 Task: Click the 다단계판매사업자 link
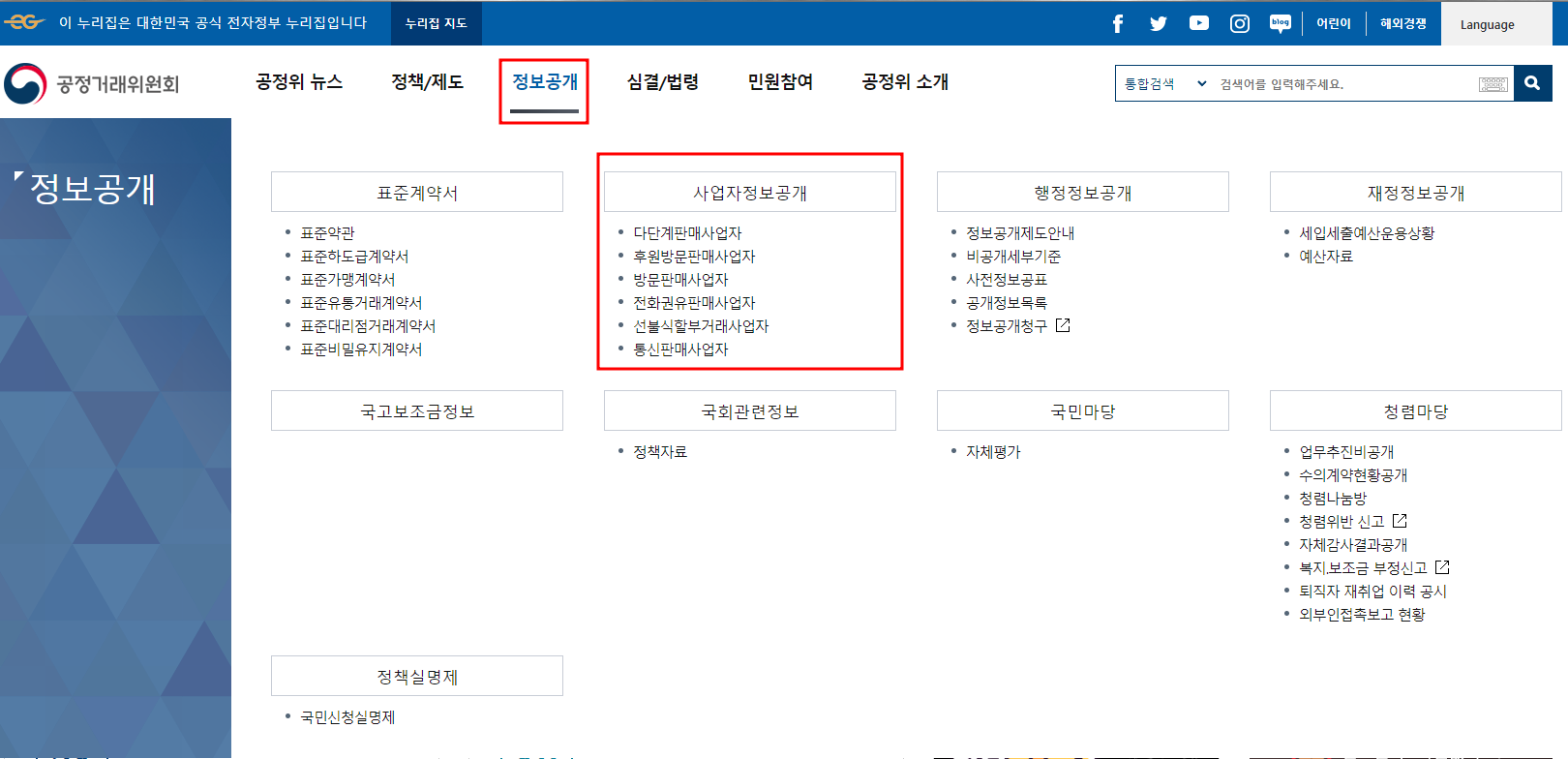click(687, 233)
